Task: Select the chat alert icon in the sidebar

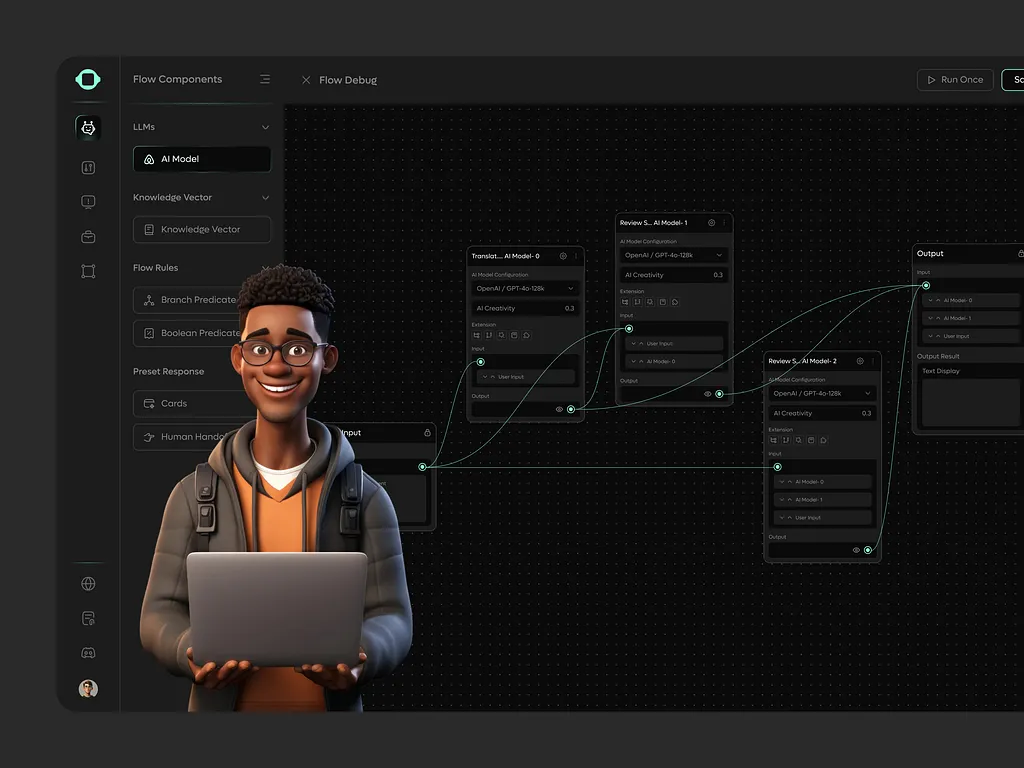Action: coord(88,202)
